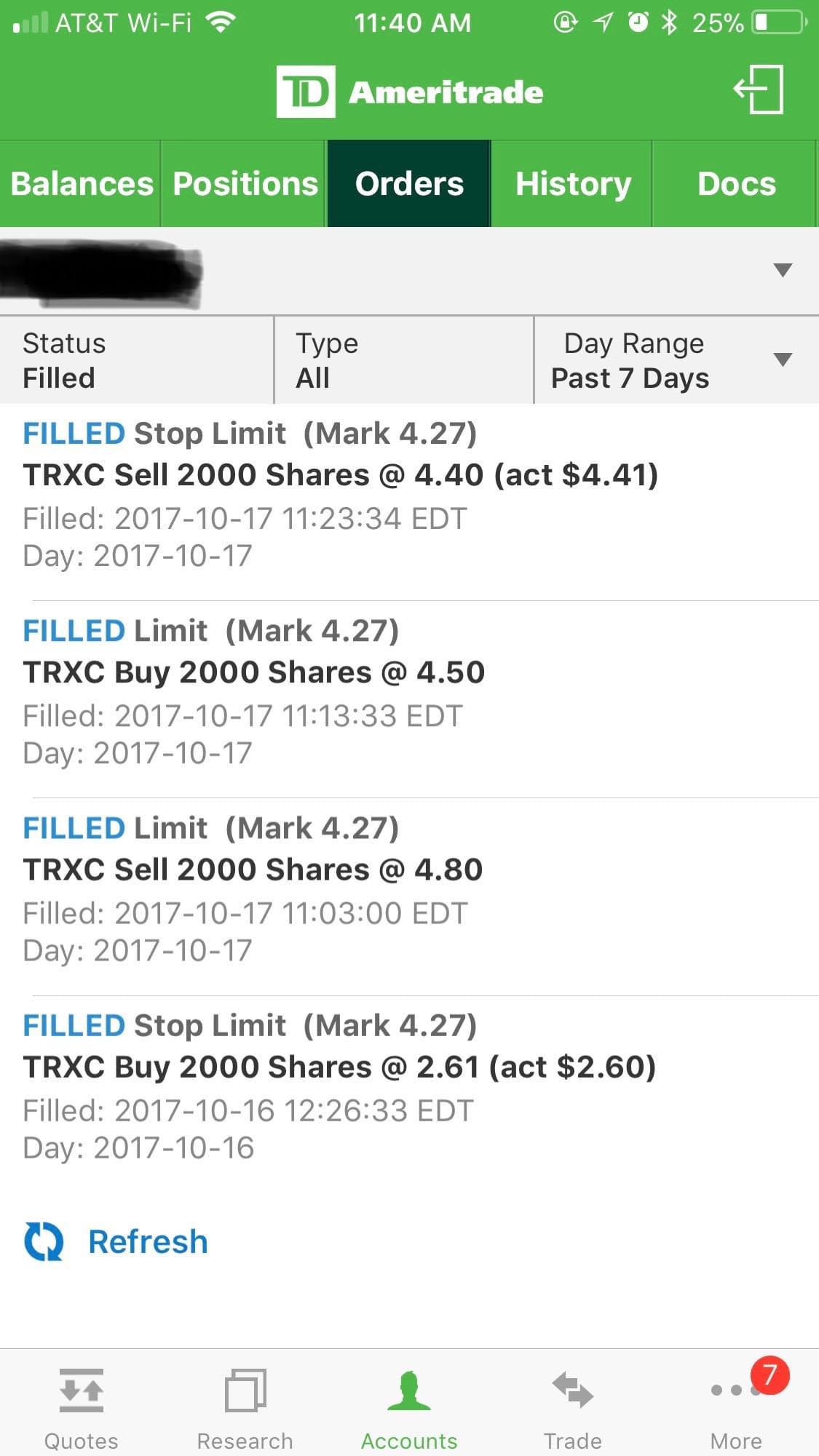This screenshot has width=819, height=1456.
Task: Tap the TD Ameritrade logo
Action: (x=409, y=92)
